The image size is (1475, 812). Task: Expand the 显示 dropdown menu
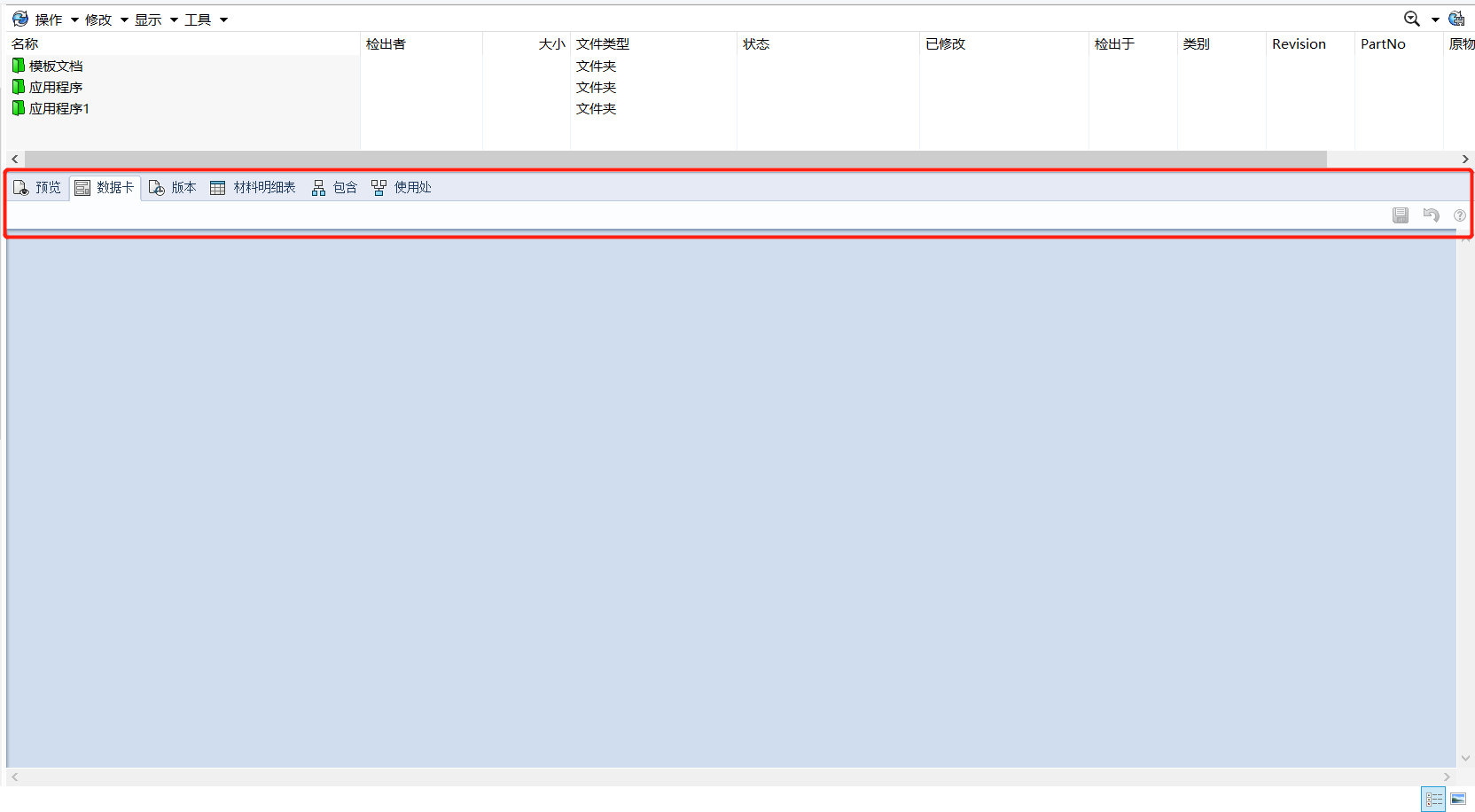coord(156,20)
